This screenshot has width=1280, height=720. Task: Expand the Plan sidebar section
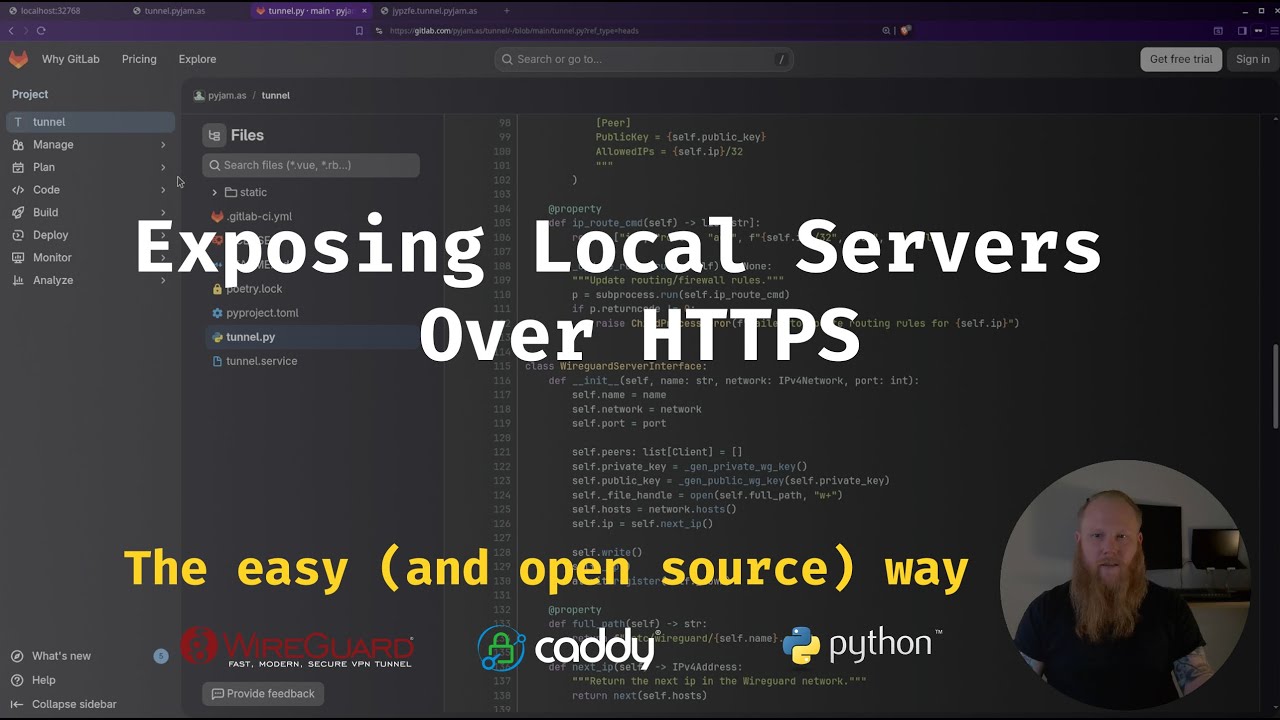pos(163,167)
